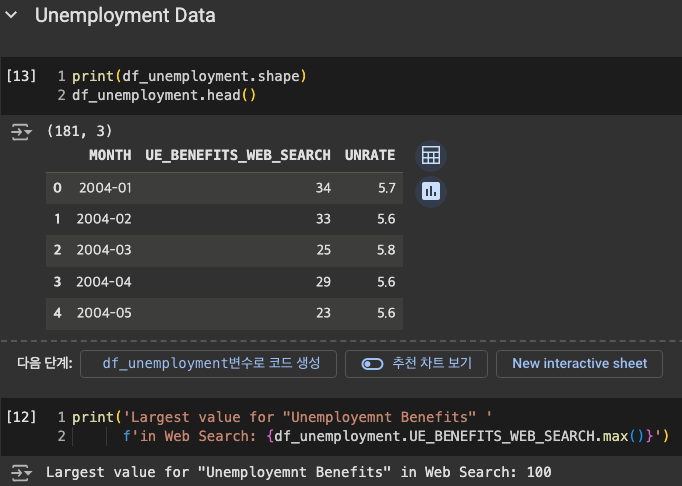Click the MONTH column header
Screen dimensions: 682x486
coord(110,156)
